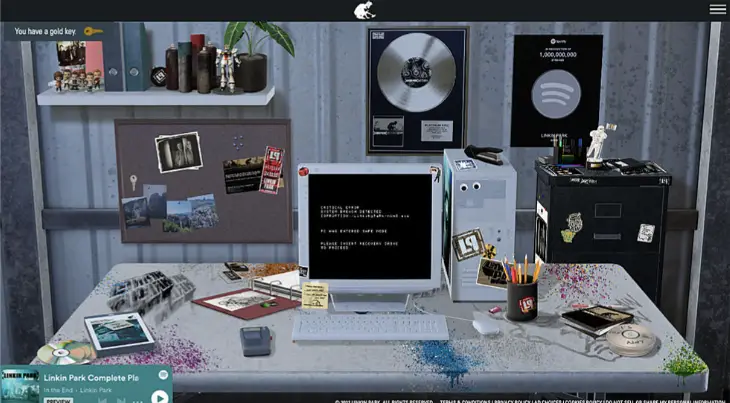Viewport: 730px width, 403px height.
Task: Click the black book on the desk
Action: pyautogui.click(x=596, y=320)
